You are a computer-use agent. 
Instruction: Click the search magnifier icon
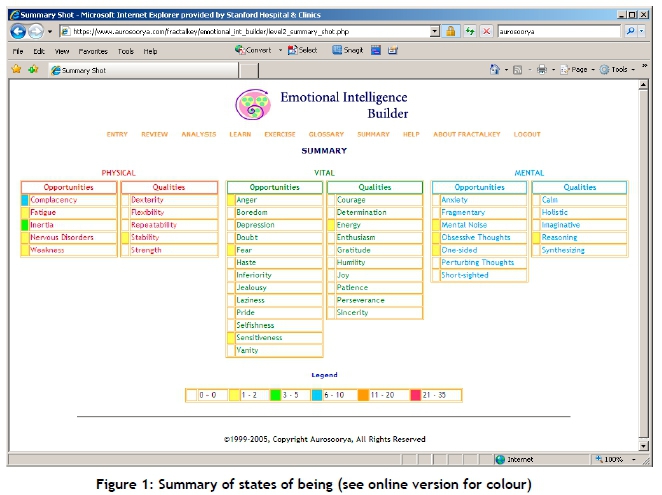[x=631, y=31]
